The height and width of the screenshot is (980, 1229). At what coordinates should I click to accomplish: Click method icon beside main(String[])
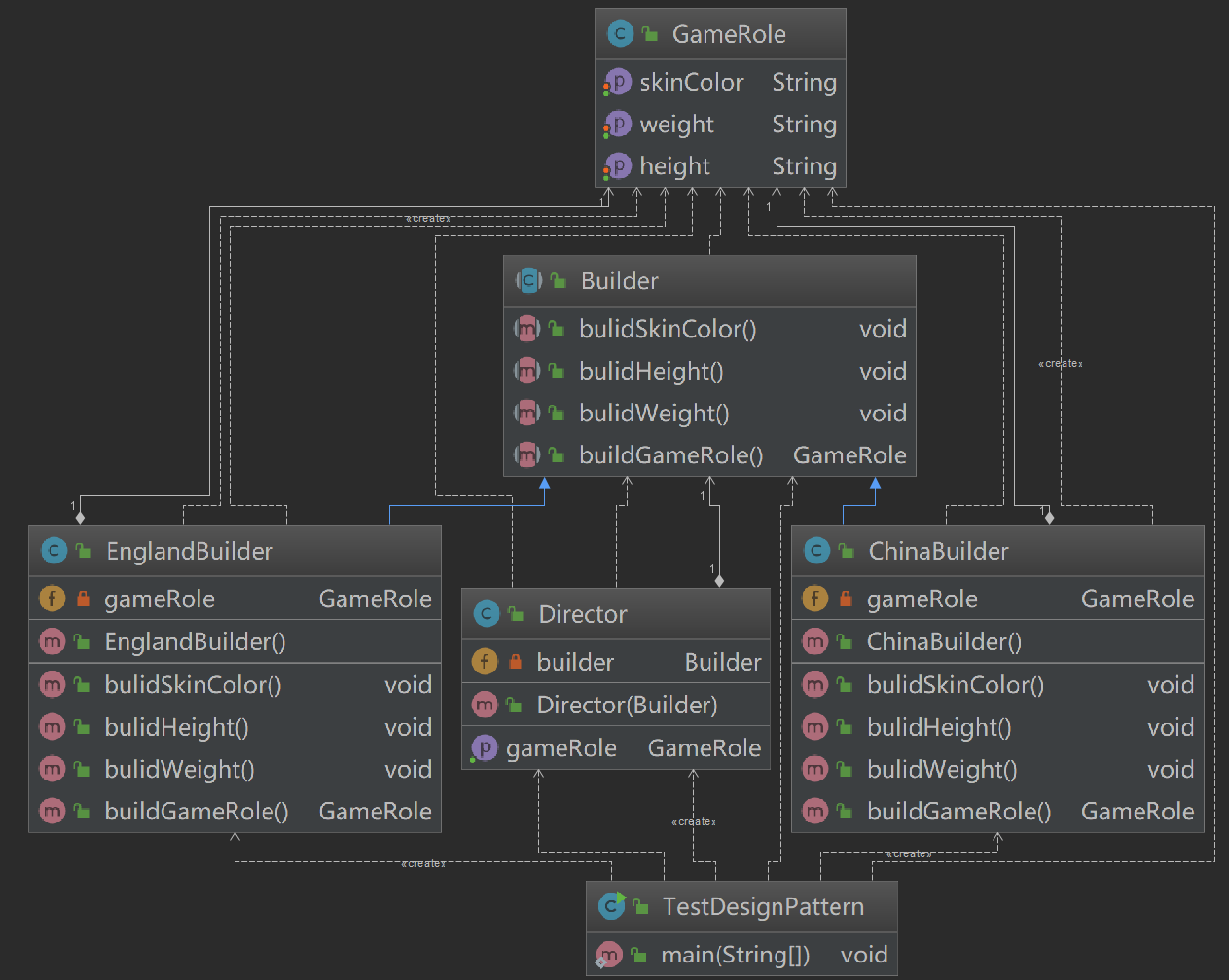click(608, 955)
